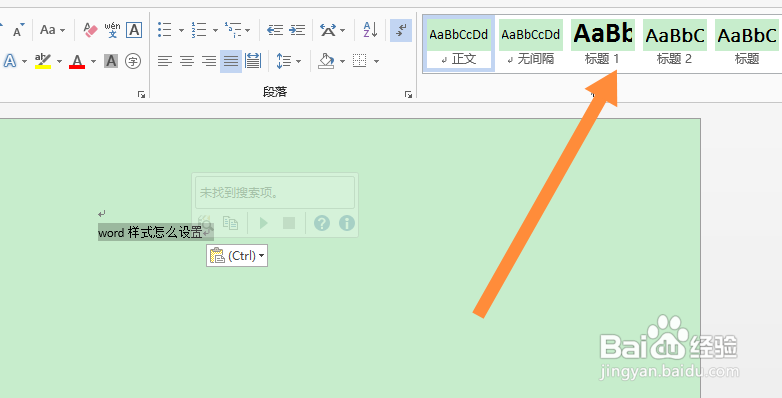Screen dimensions: 782x398
Task: Apply the 标题 1 style
Action: click(x=602, y=43)
